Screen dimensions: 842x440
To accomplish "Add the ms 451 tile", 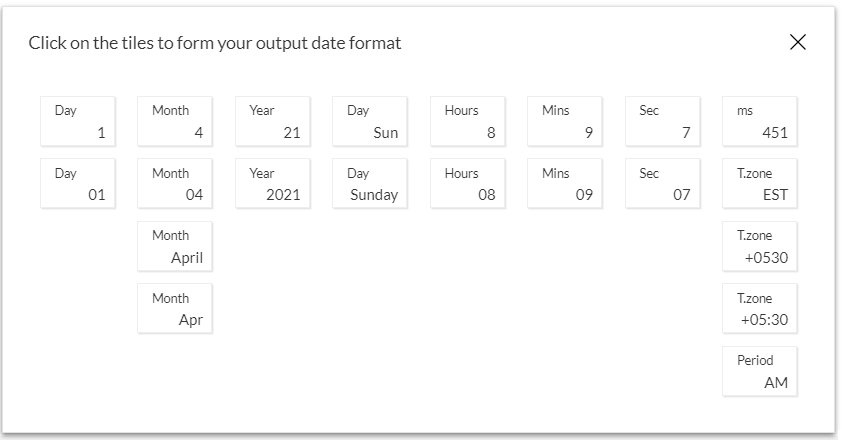I will pyautogui.click(x=760, y=121).
